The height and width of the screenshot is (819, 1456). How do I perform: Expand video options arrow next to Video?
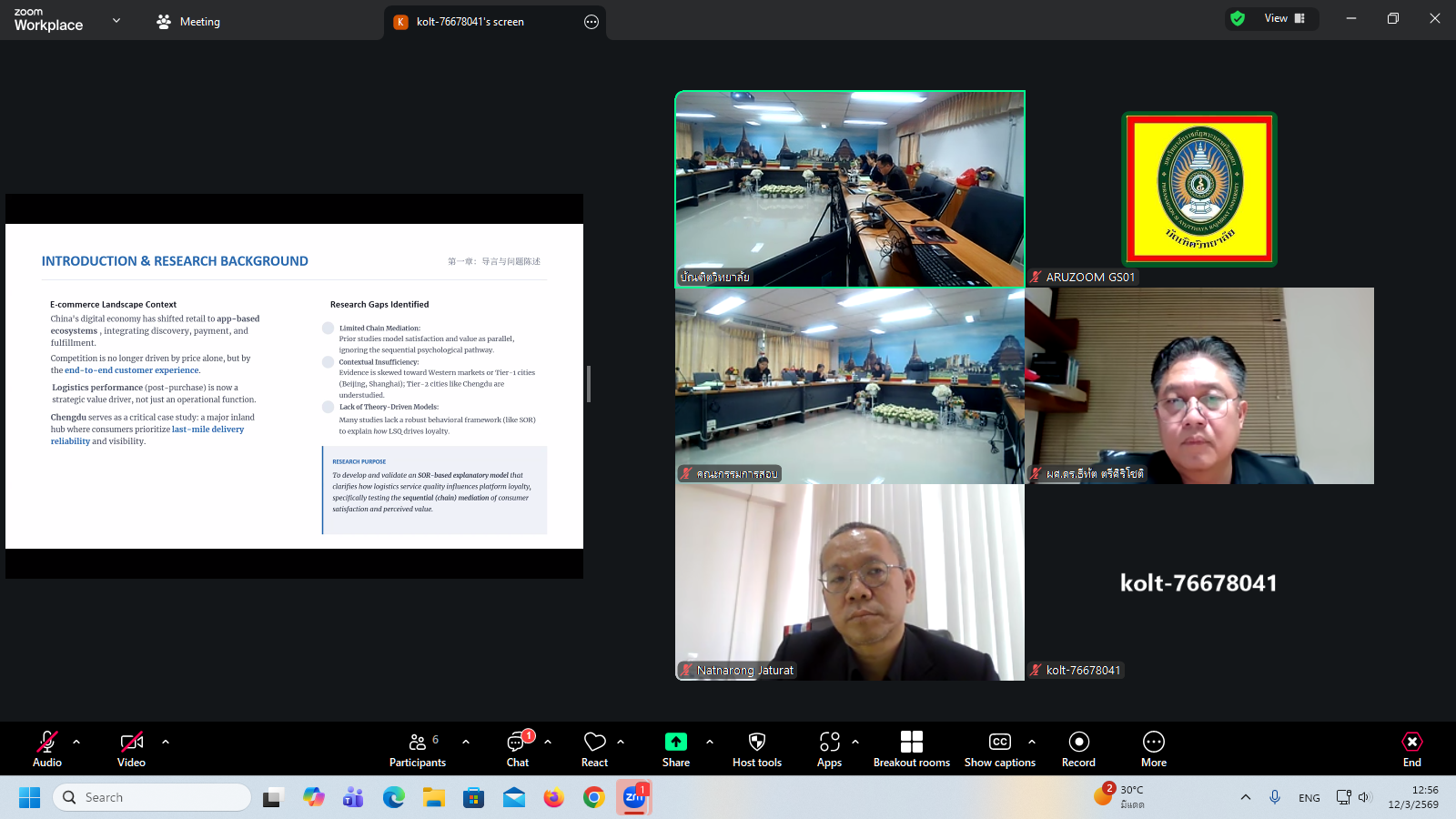click(166, 742)
